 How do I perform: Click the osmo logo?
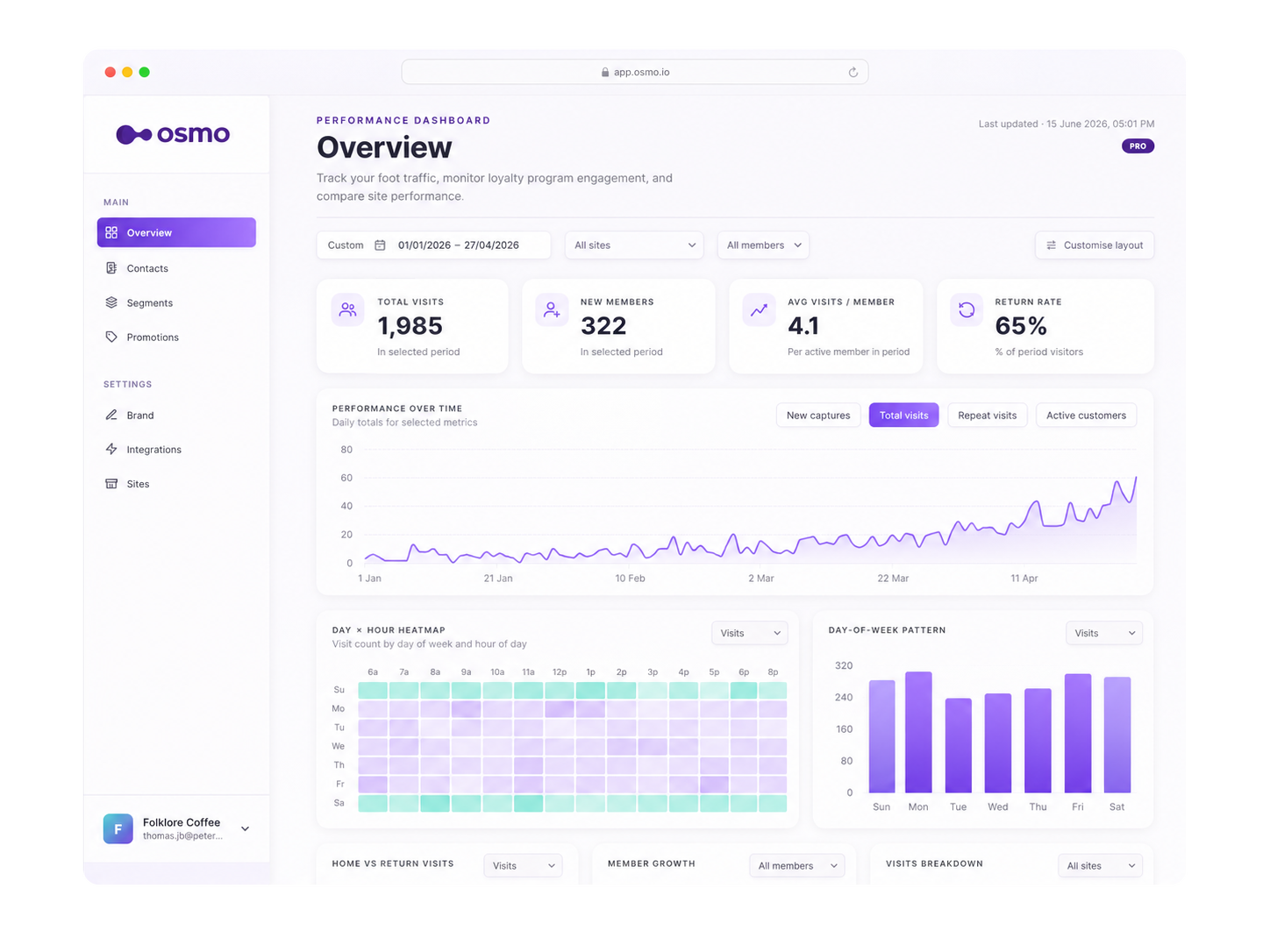pyautogui.click(x=173, y=134)
